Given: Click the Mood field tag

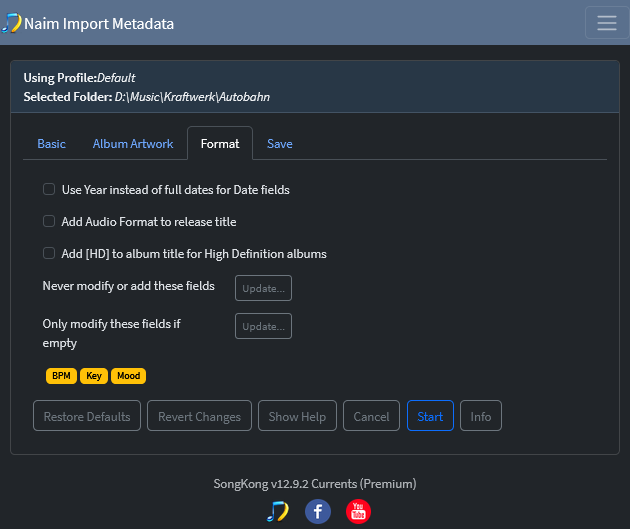Looking at the screenshot, I should (x=129, y=376).
